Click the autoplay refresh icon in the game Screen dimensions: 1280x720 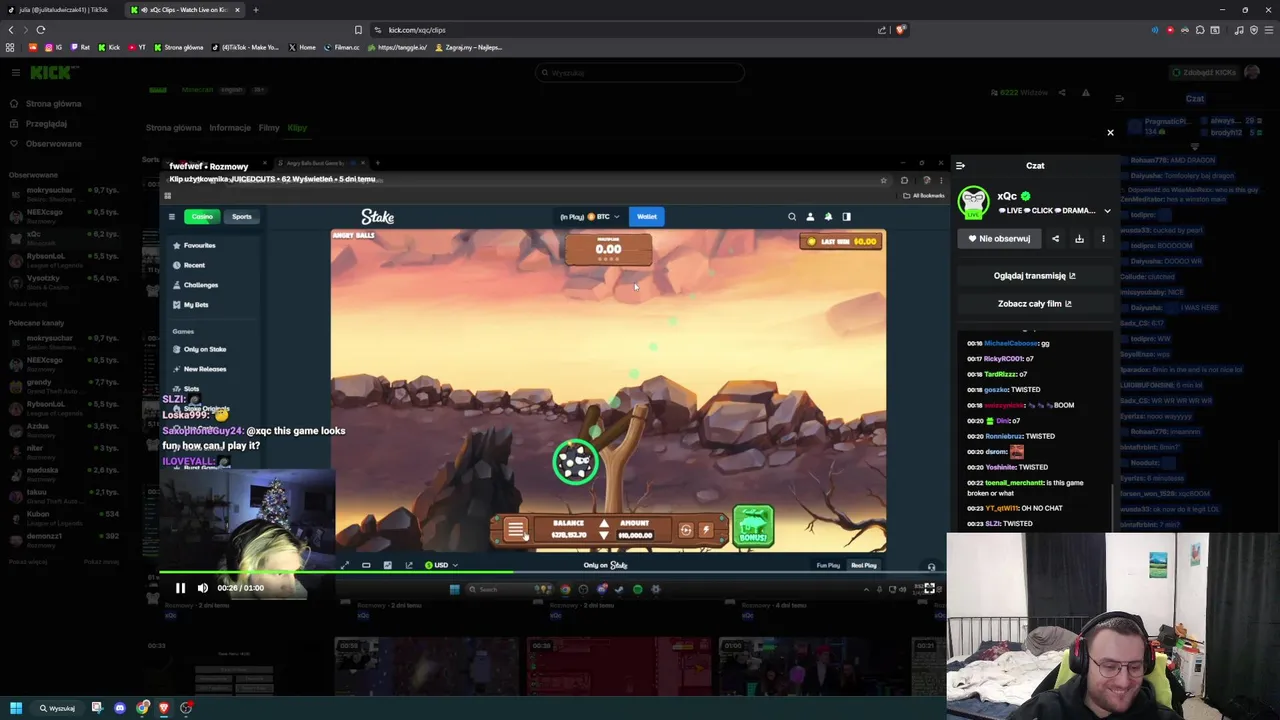(x=685, y=530)
